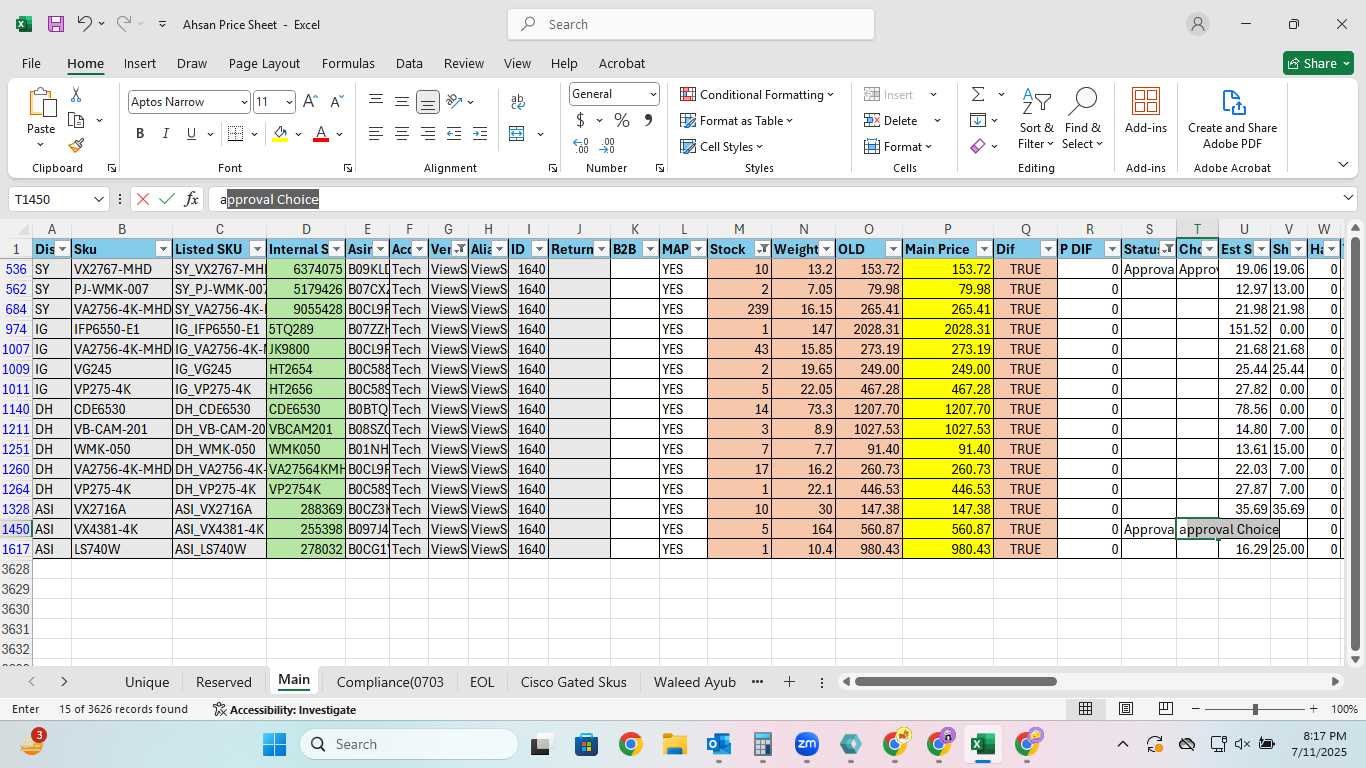Open the Add-ins button
Image resolution: width=1366 pixels, height=768 pixels.
tap(1145, 111)
